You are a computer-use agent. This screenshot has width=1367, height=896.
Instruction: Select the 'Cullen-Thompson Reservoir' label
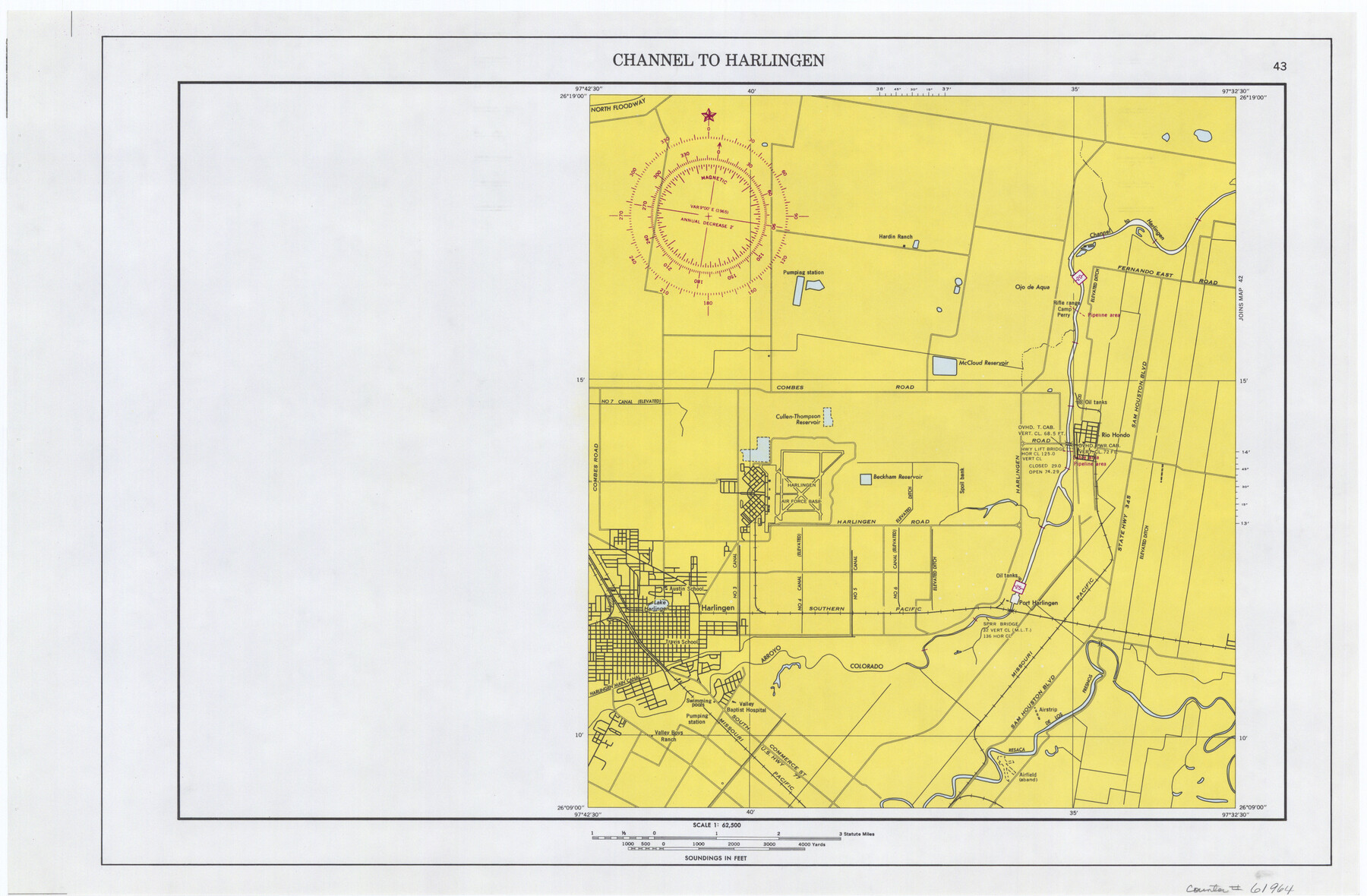coord(797,419)
